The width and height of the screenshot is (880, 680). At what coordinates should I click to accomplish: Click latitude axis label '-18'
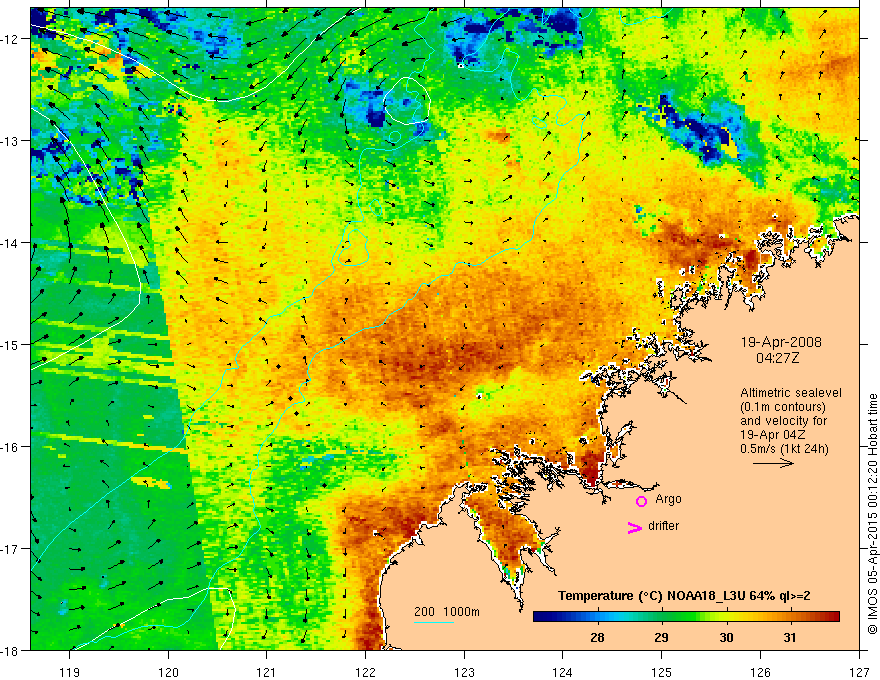(10, 651)
